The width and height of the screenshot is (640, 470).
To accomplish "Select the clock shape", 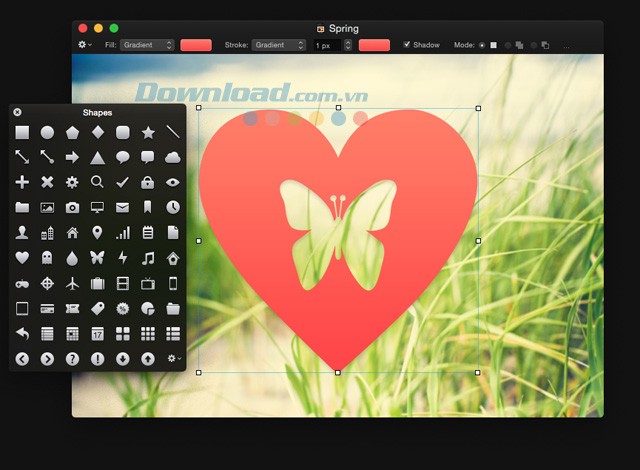I will pos(173,208).
